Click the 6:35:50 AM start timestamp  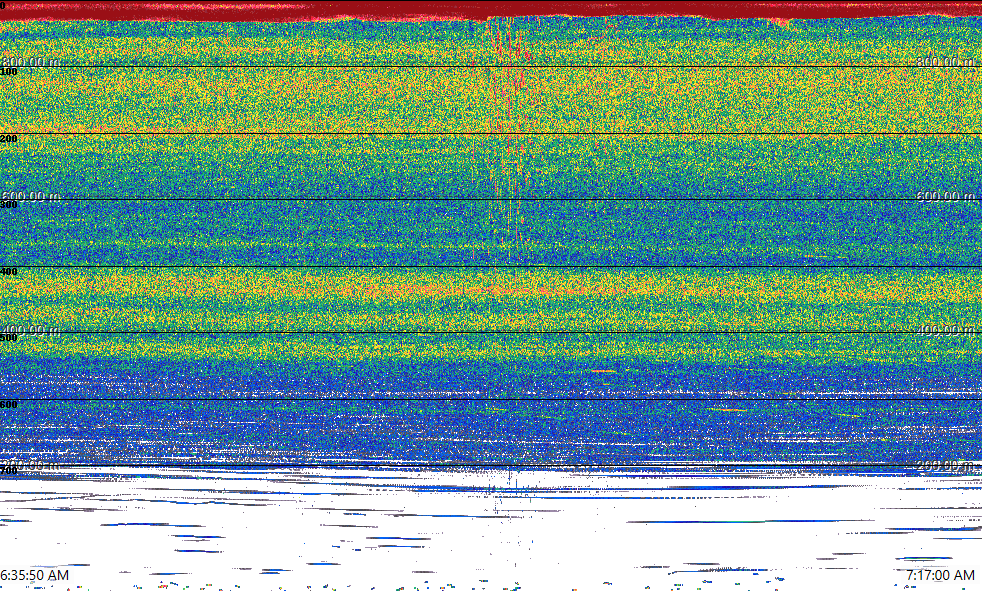(34, 575)
